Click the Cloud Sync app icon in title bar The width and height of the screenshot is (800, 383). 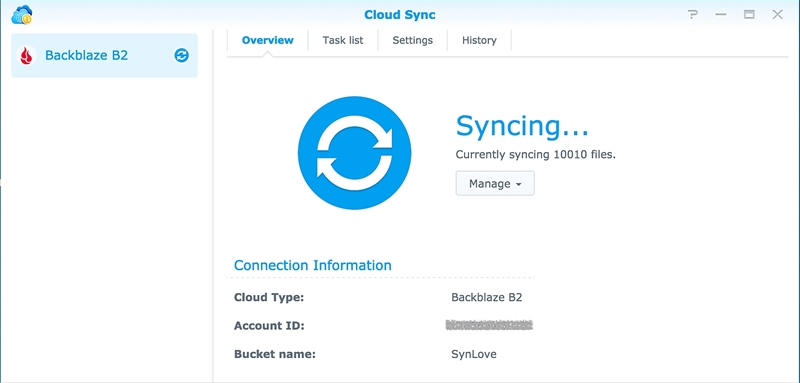tap(21, 15)
